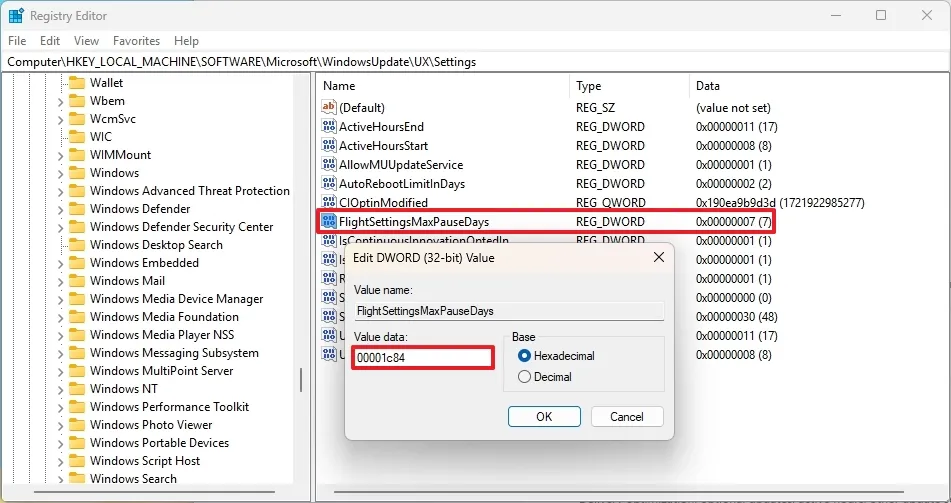Click the Registry Editor app icon in title bar
This screenshot has height=503, width=951.
(x=16, y=16)
